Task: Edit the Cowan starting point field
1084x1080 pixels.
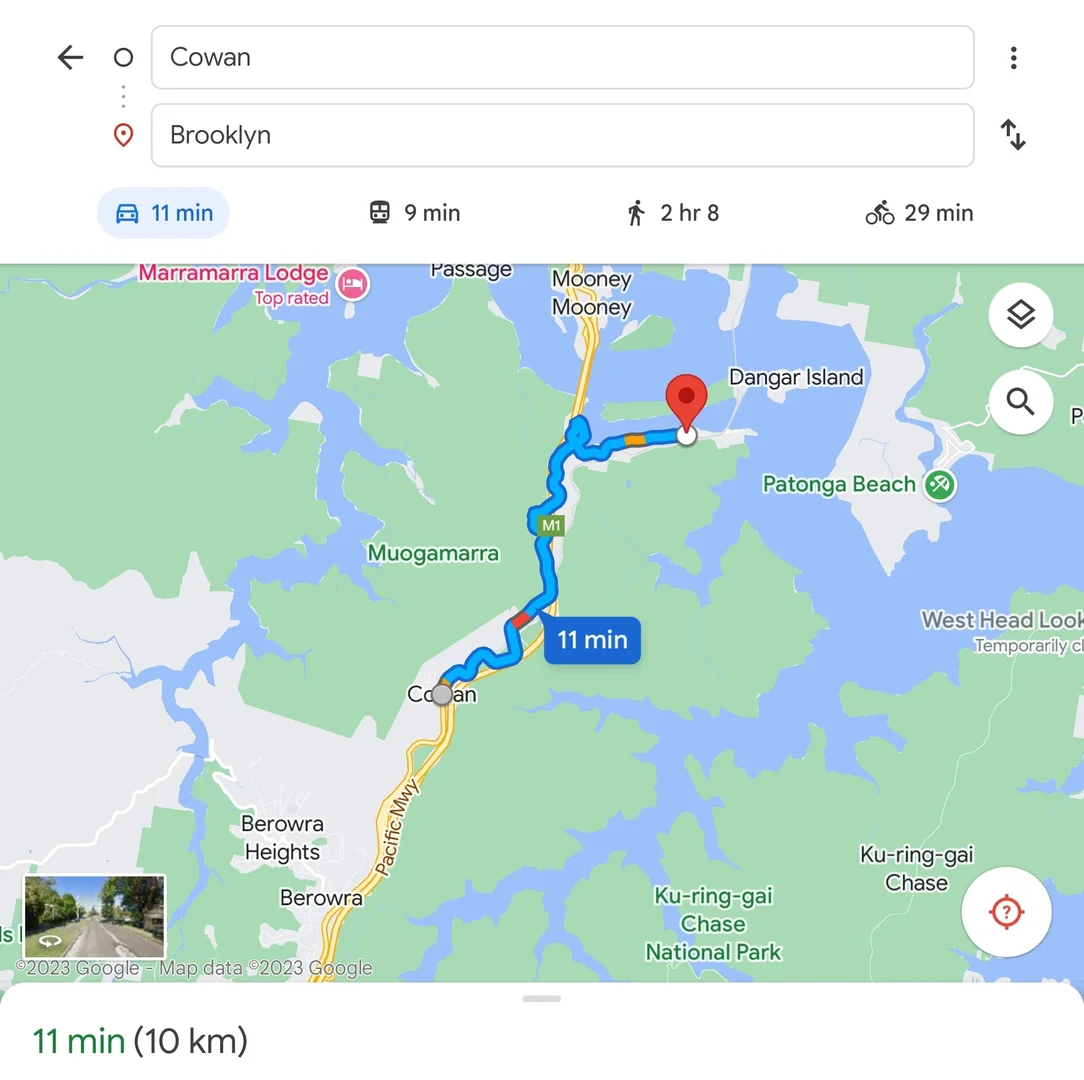Action: [x=563, y=57]
